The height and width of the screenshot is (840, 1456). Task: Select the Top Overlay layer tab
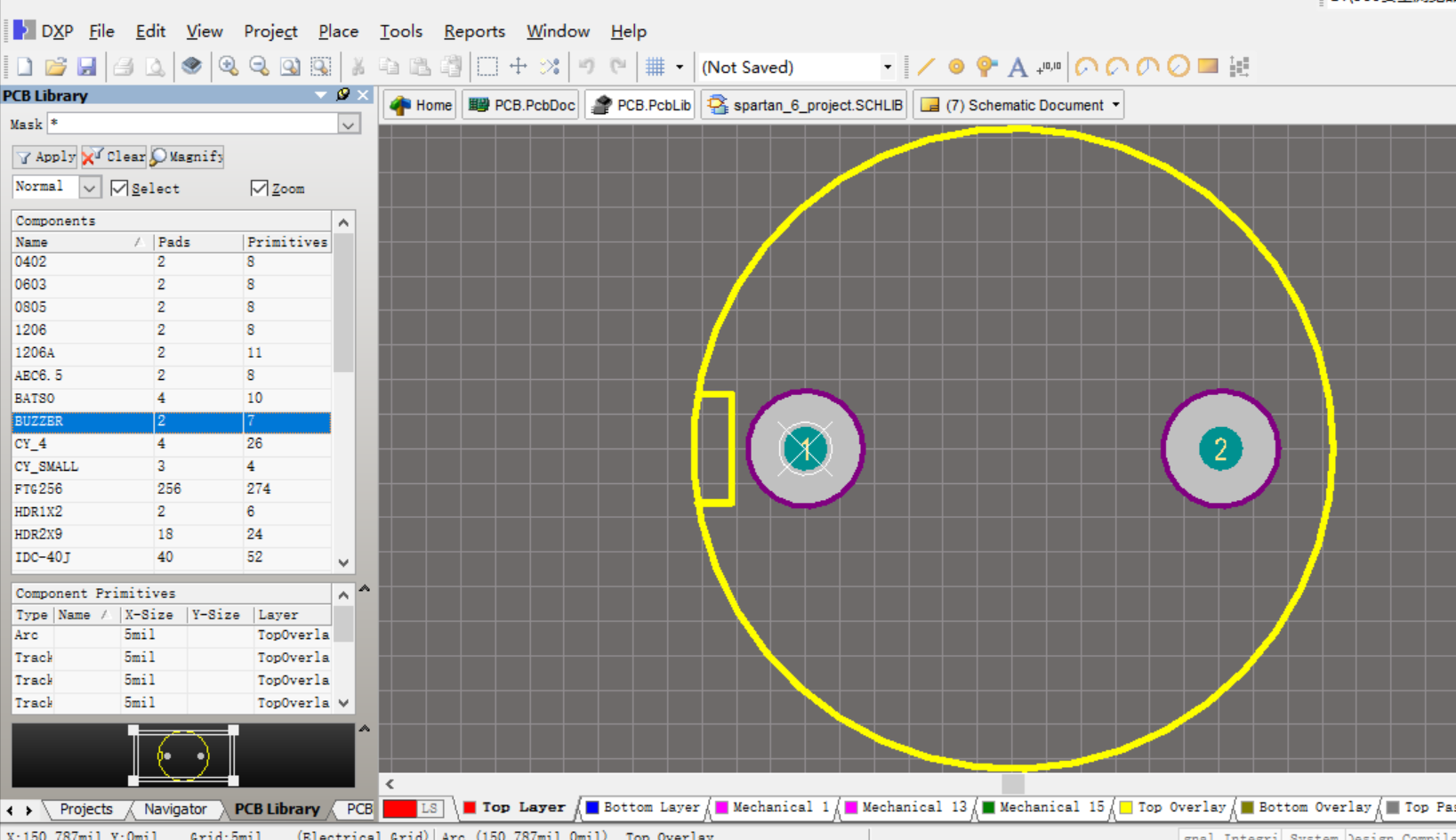click(x=1172, y=807)
